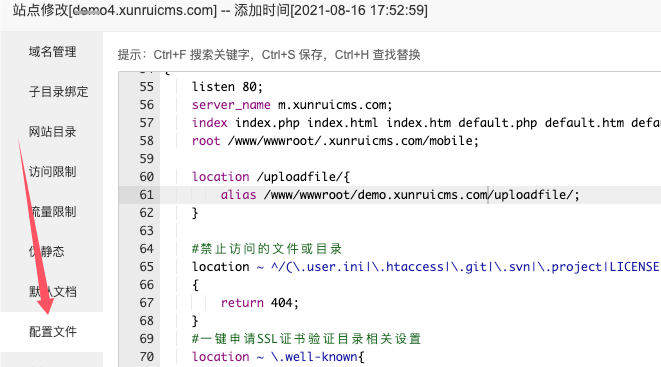Screen dimensions: 661x367
Task: Click the closing brace on line 68
Action: (195, 321)
